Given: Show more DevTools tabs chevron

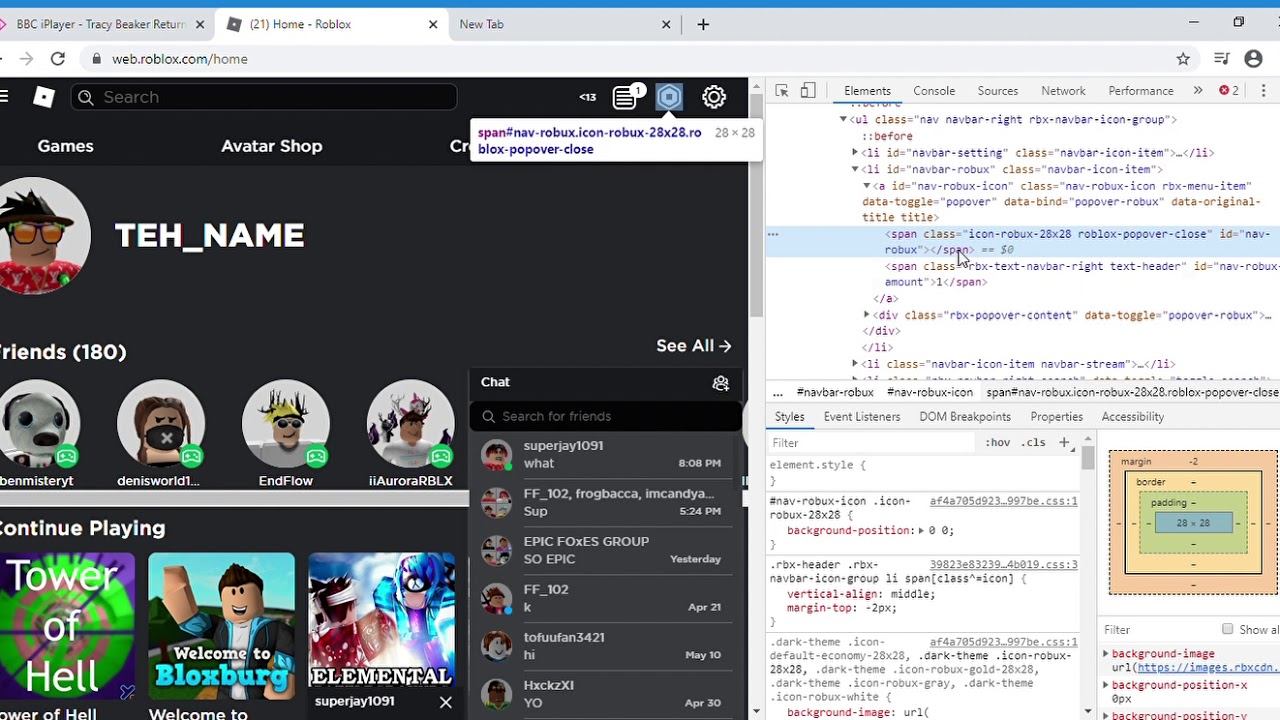Looking at the screenshot, I should pyautogui.click(x=1197, y=90).
